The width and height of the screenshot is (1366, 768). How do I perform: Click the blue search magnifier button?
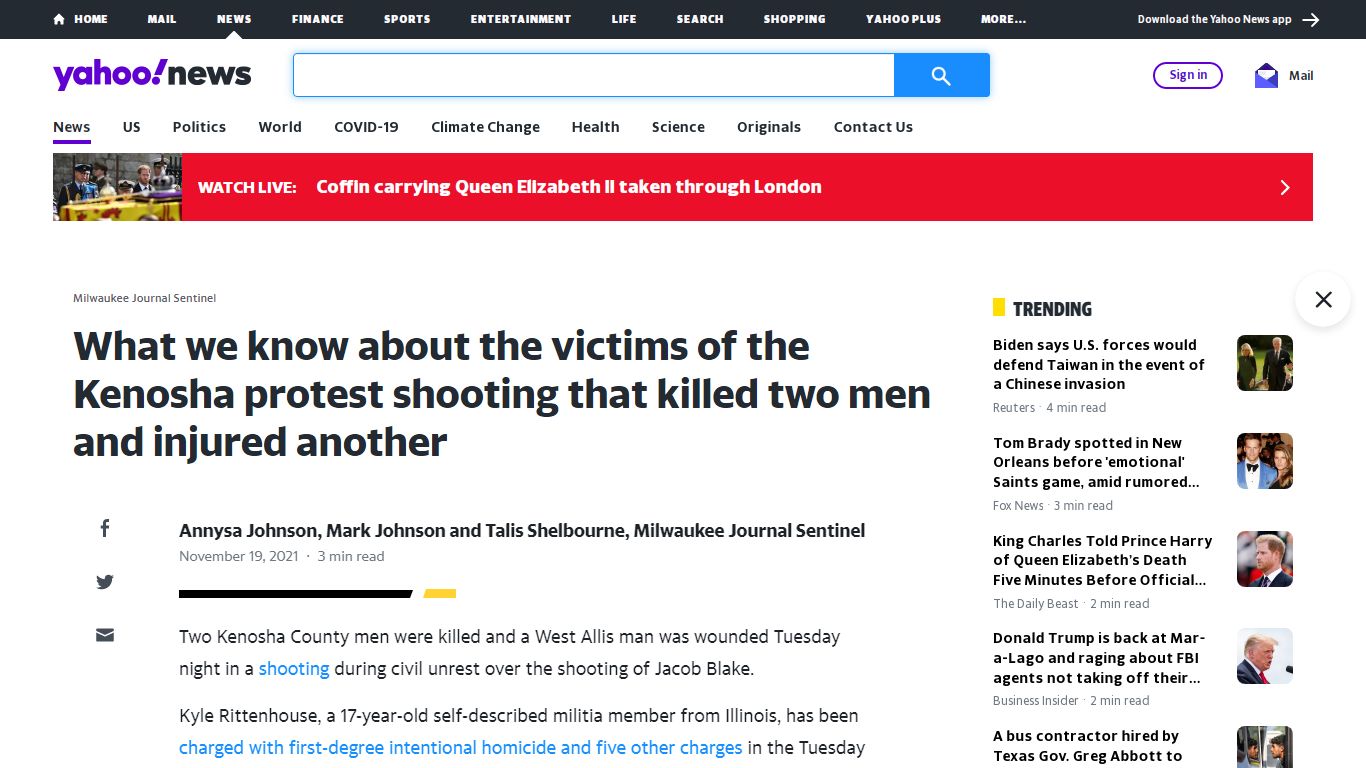(x=941, y=75)
